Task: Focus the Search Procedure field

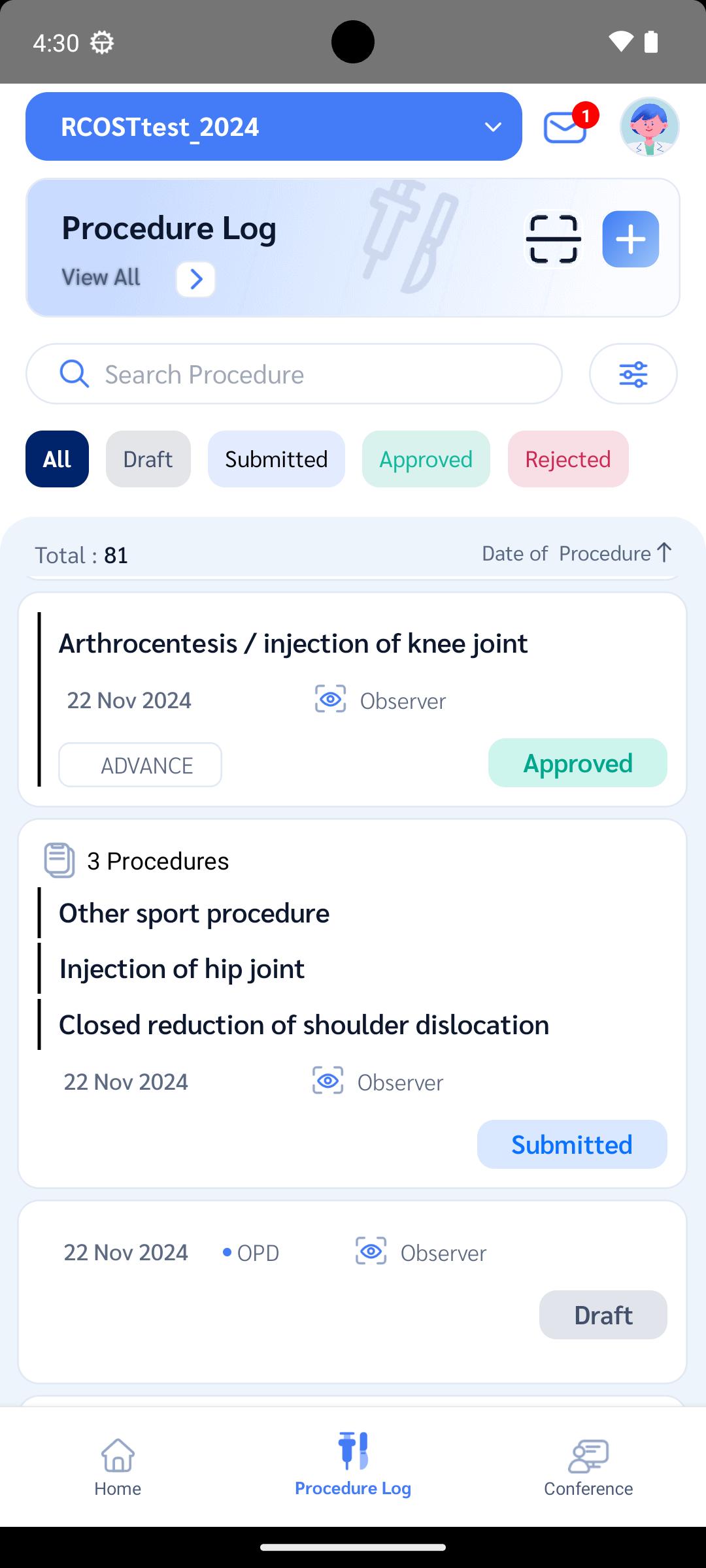Action: [x=294, y=374]
